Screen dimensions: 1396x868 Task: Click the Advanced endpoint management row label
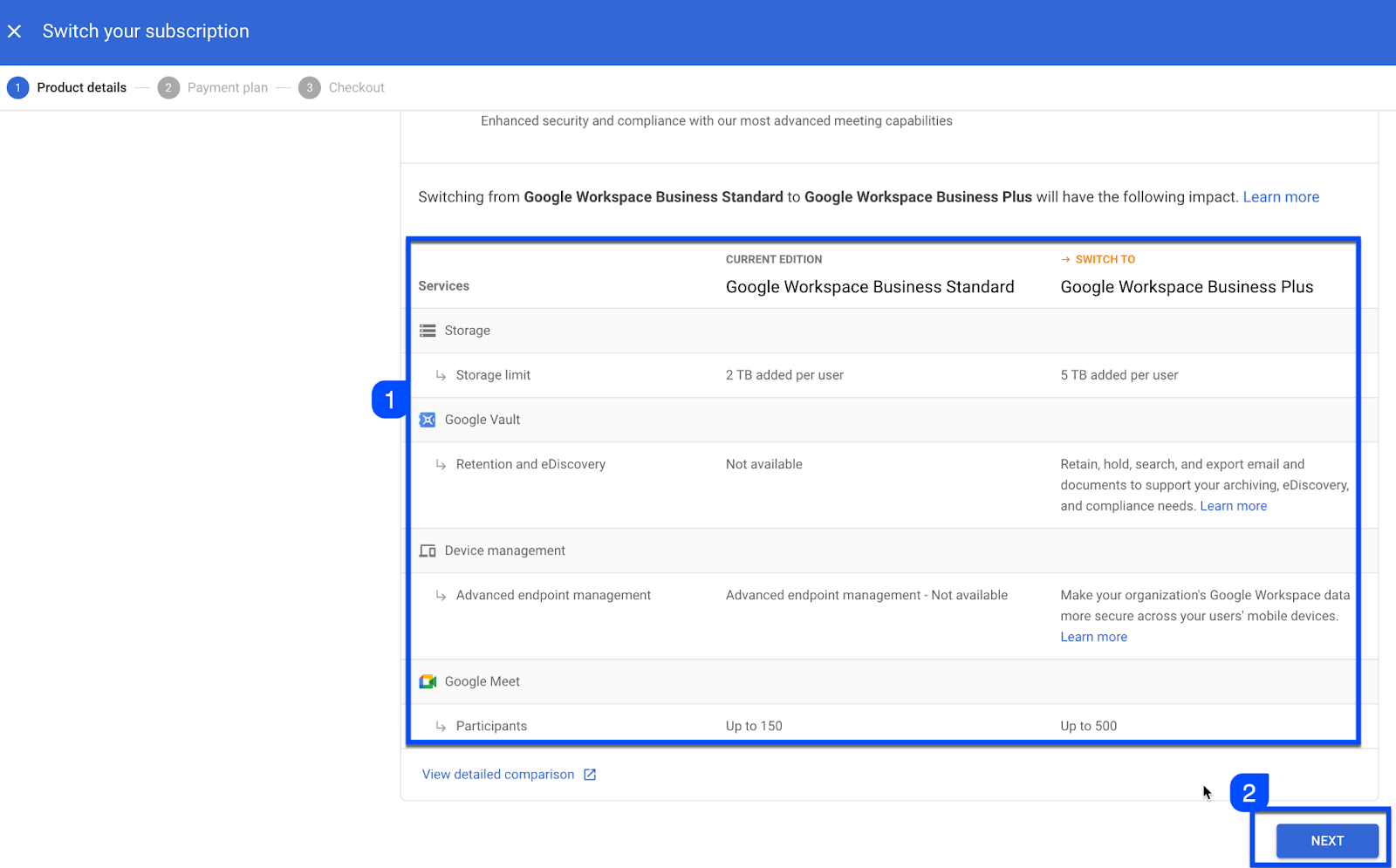[553, 595]
